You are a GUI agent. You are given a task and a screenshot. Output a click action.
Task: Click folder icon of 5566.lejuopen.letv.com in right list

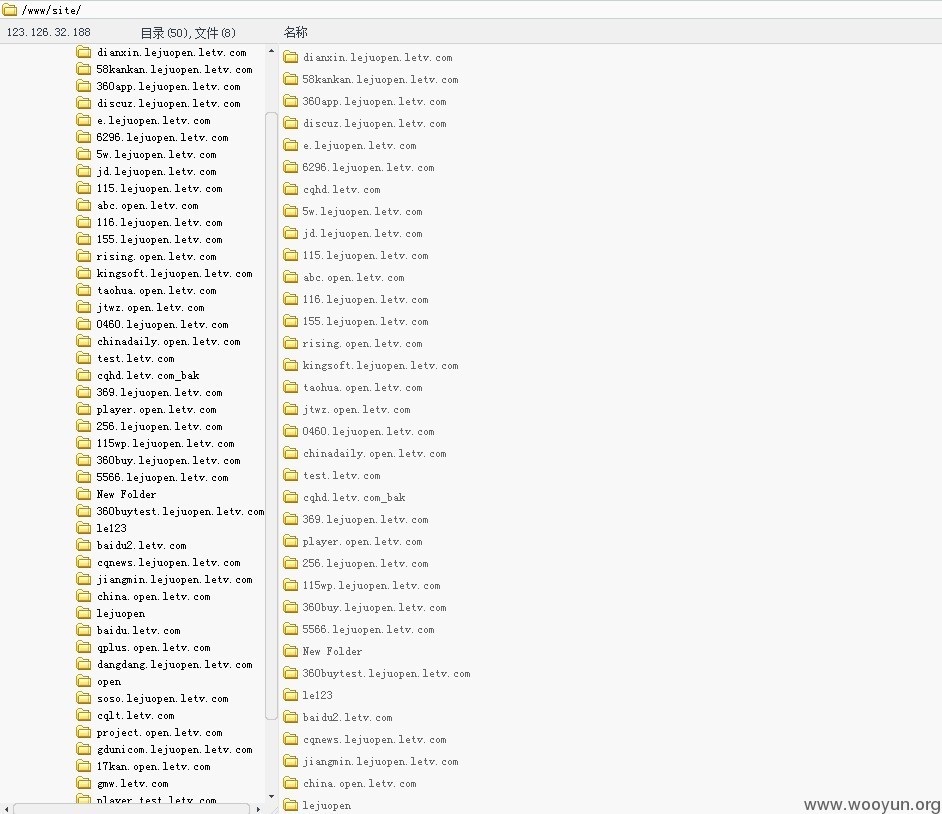pyautogui.click(x=291, y=629)
